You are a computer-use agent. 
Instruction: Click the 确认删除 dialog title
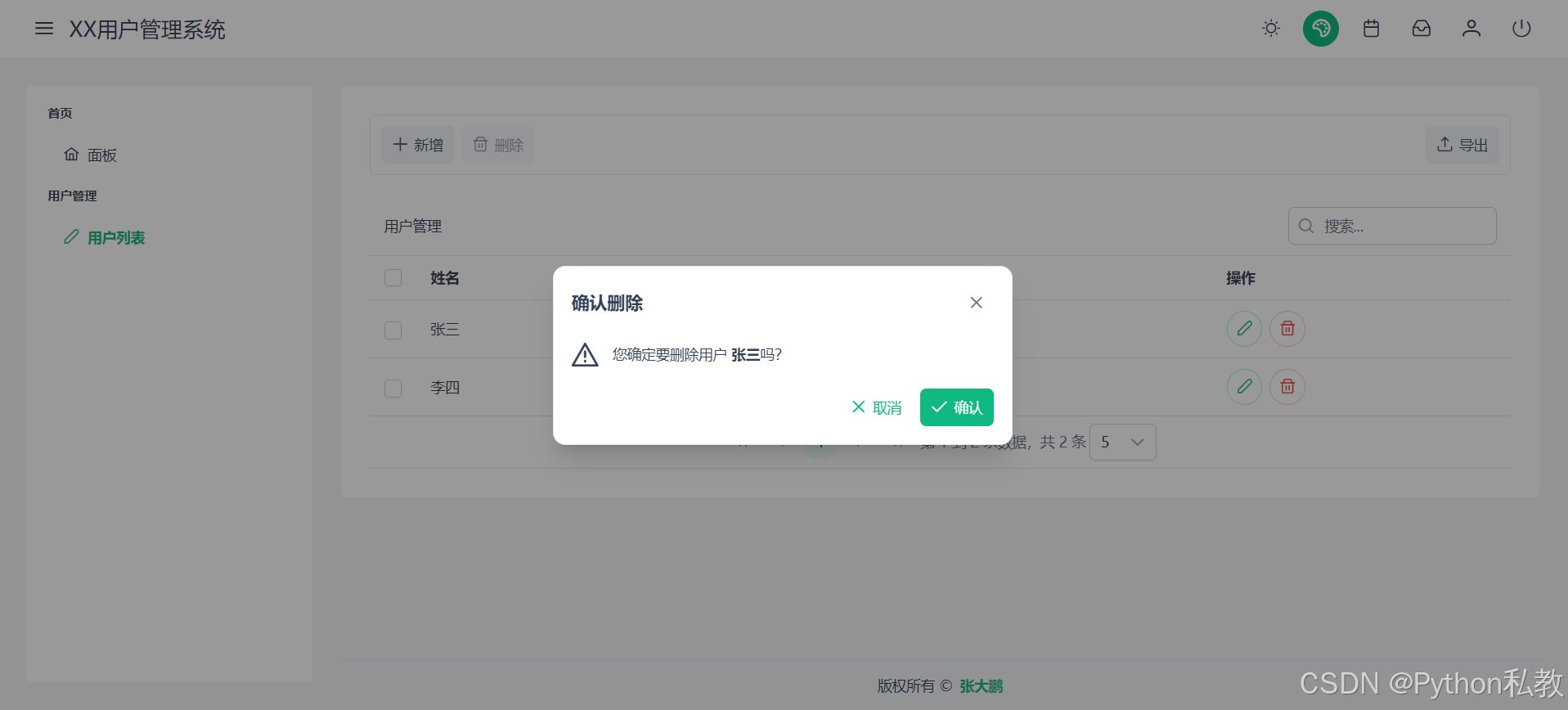click(x=607, y=303)
